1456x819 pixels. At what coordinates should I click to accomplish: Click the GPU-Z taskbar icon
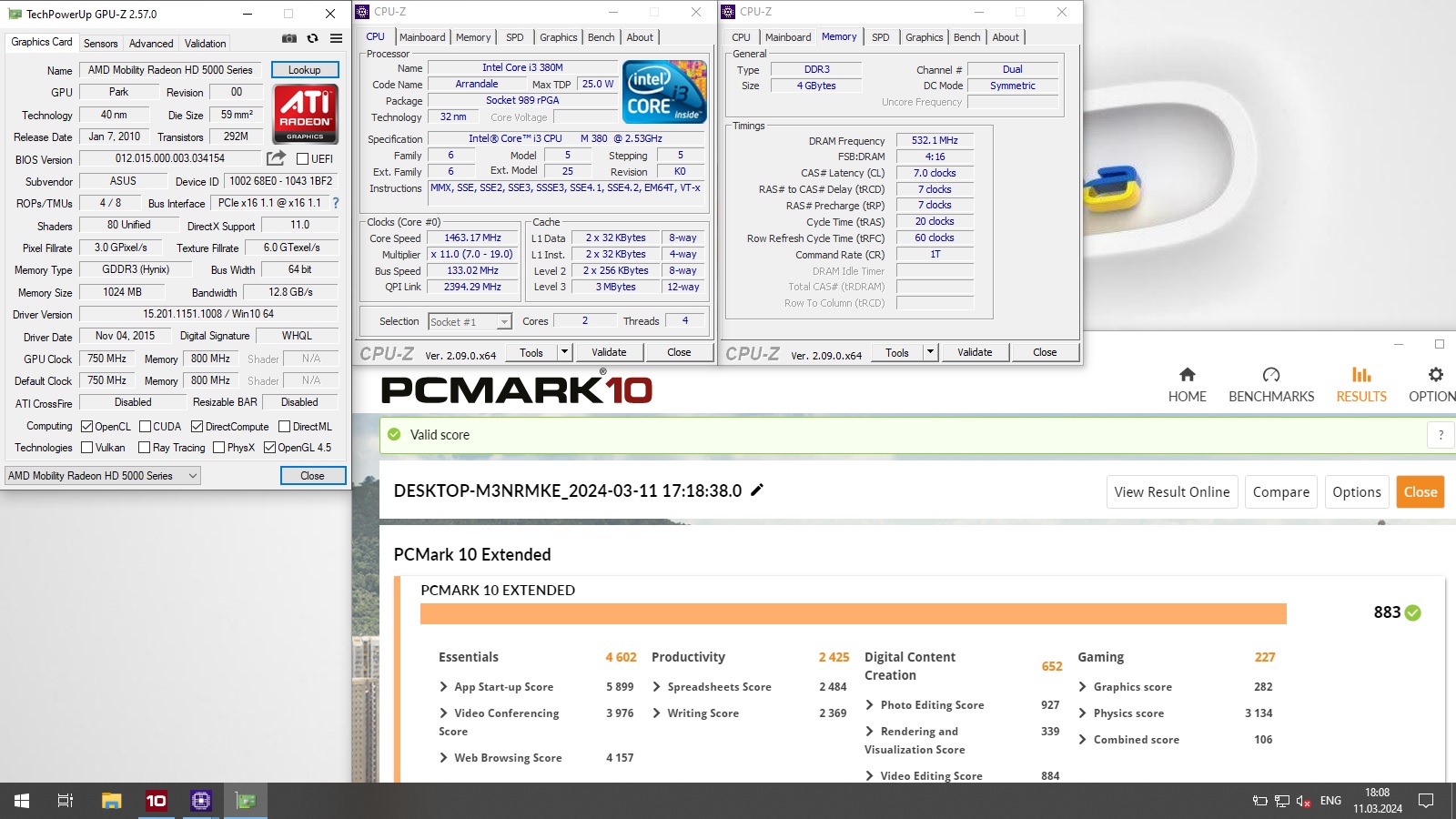click(x=246, y=801)
